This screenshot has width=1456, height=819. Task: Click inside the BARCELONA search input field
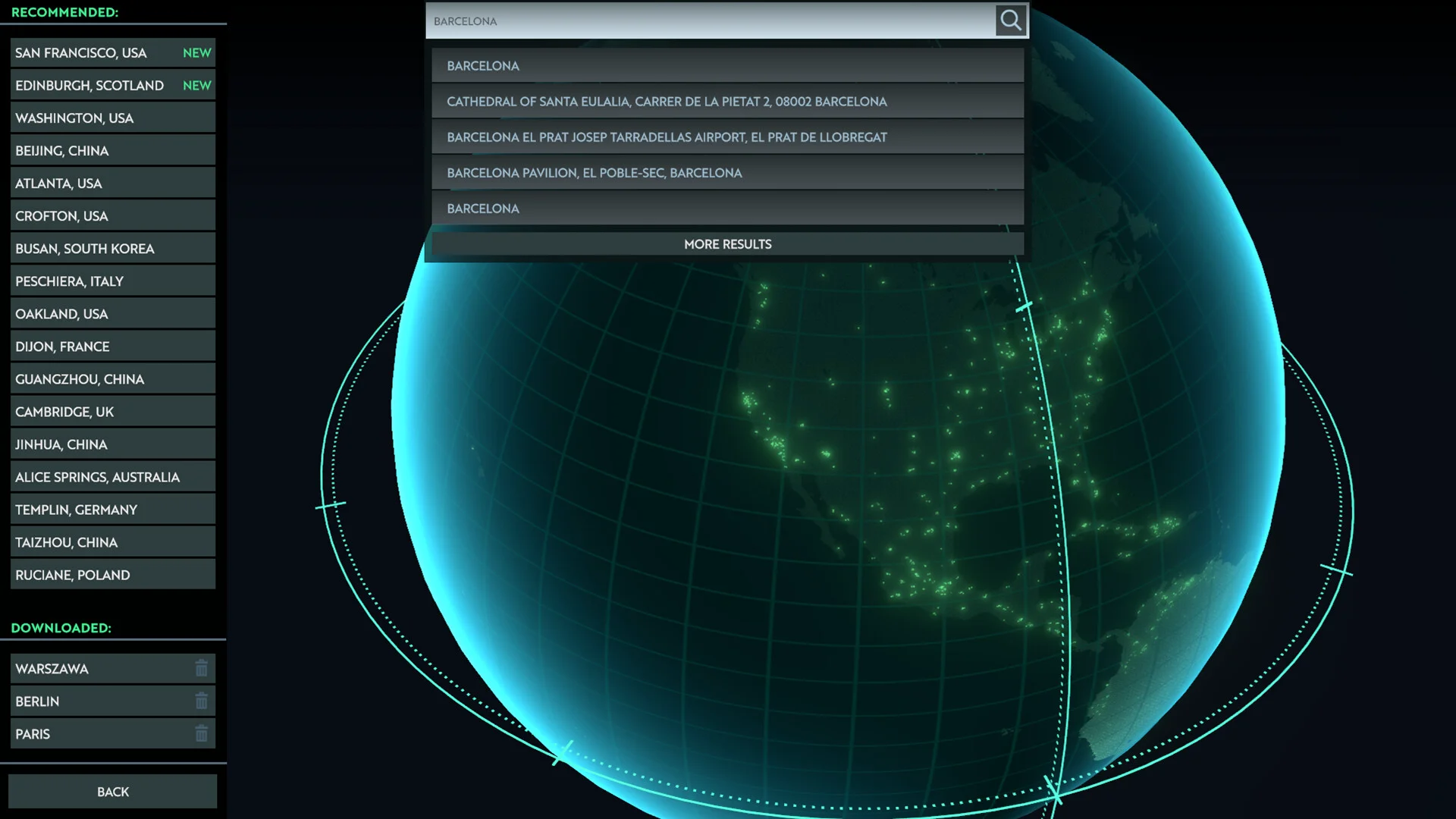point(682,20)
